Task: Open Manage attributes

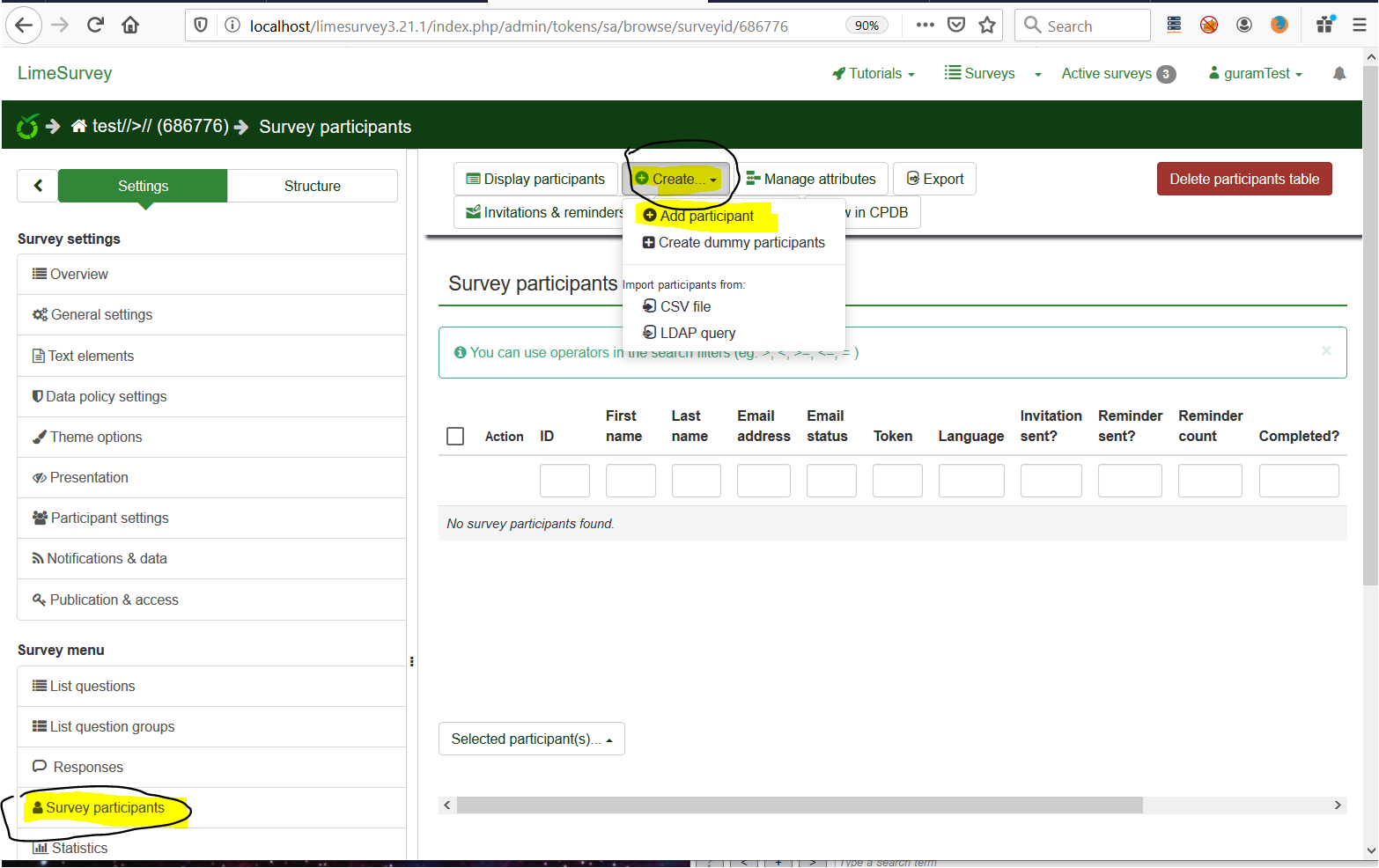Action: (x=811, y=180)
